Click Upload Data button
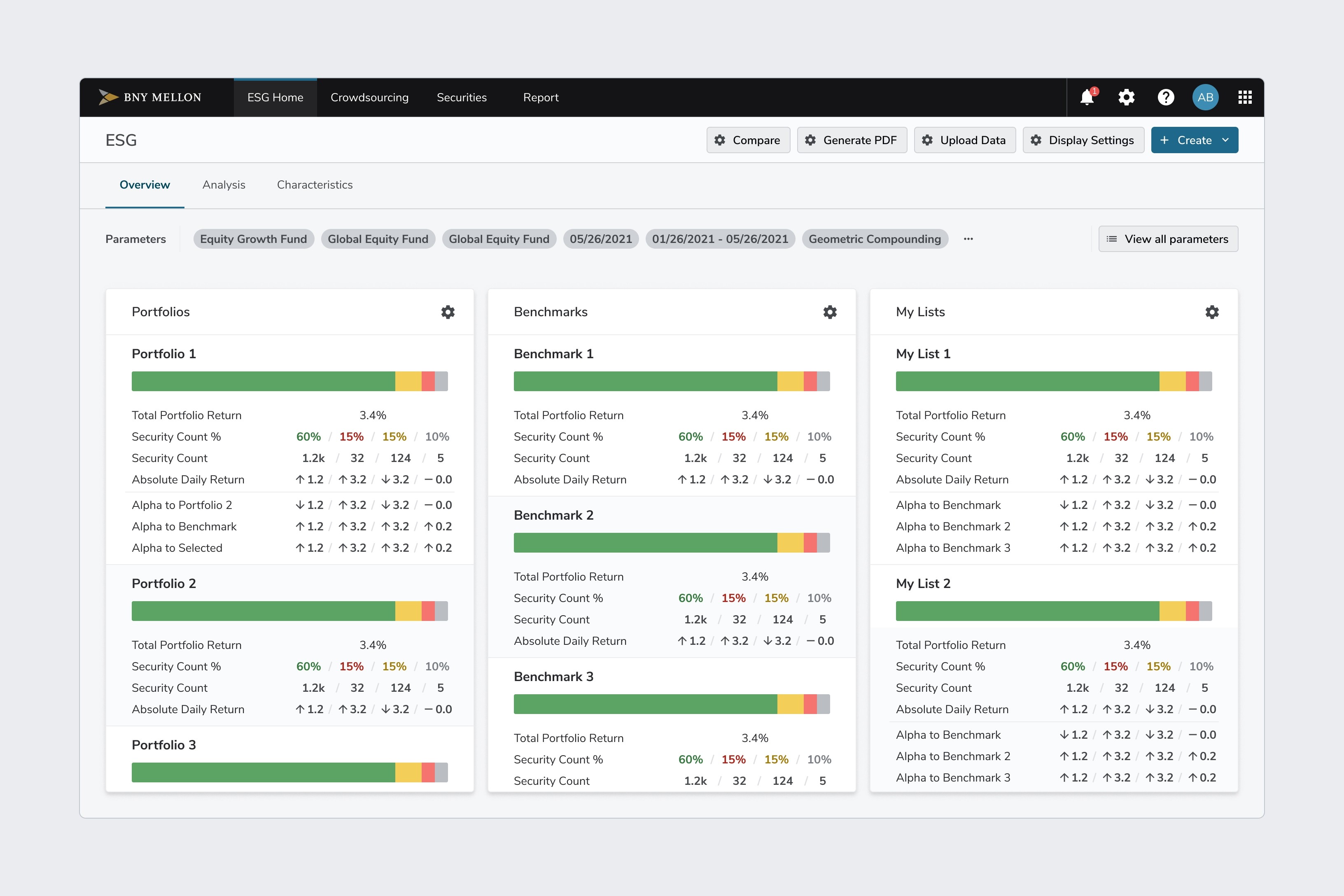The height and width of the screenshot is (896, 1344). 965,140
